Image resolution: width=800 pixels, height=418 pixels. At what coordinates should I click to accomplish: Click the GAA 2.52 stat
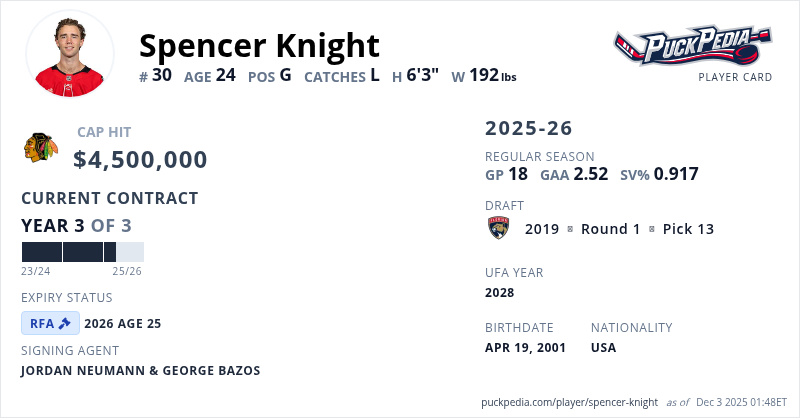coord(574,174)
